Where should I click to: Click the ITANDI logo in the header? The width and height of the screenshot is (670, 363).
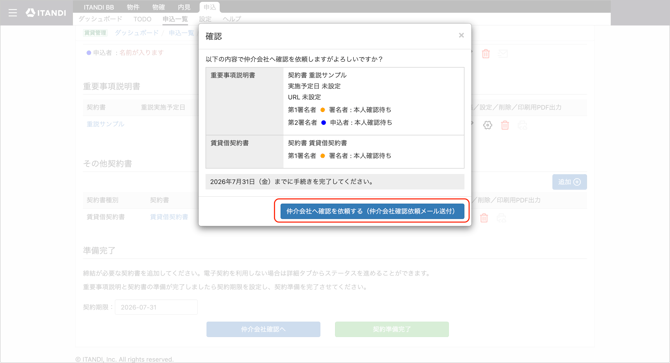tap(46, 13)
